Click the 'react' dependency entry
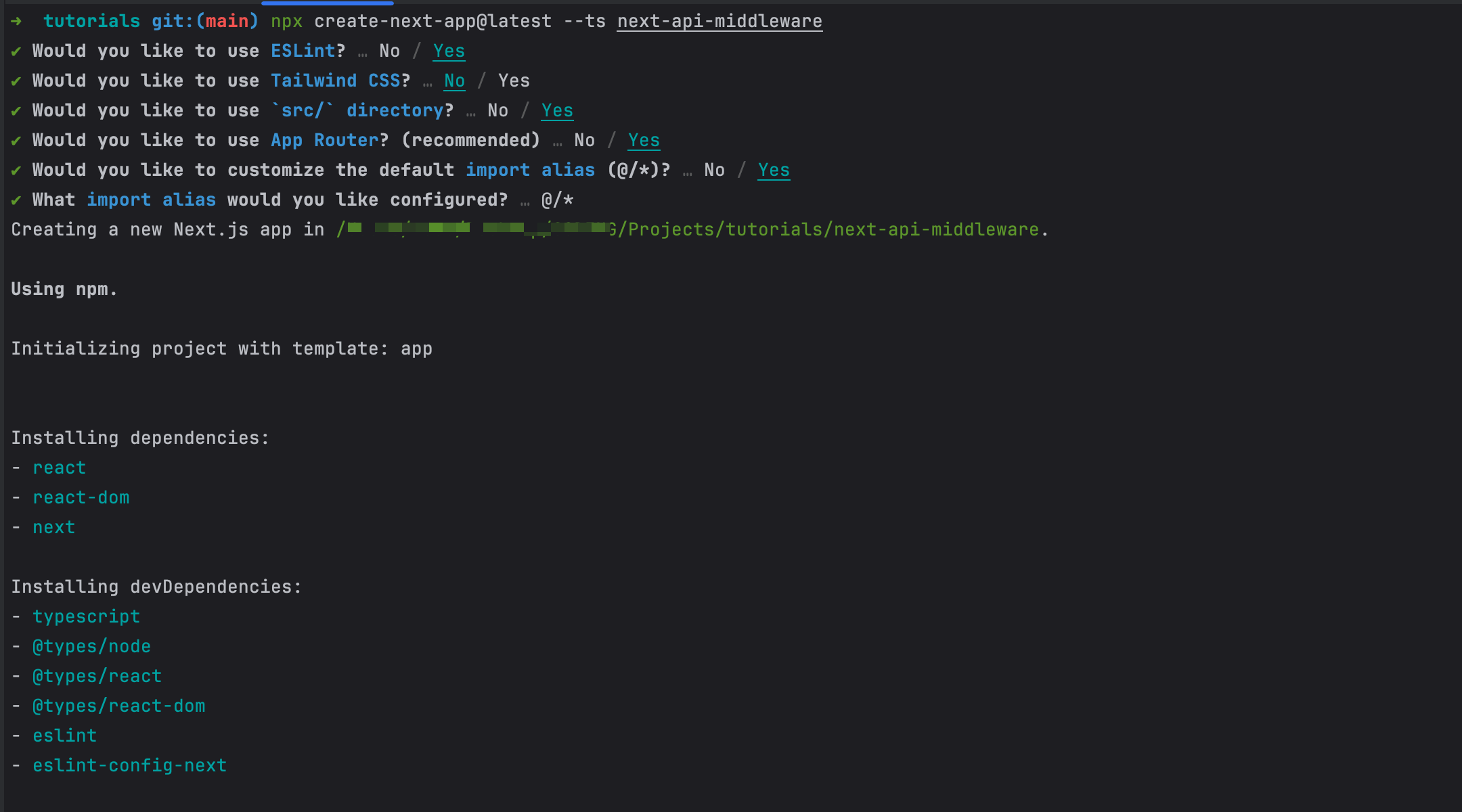1462x812 pixels. click(x=59, y=468)
